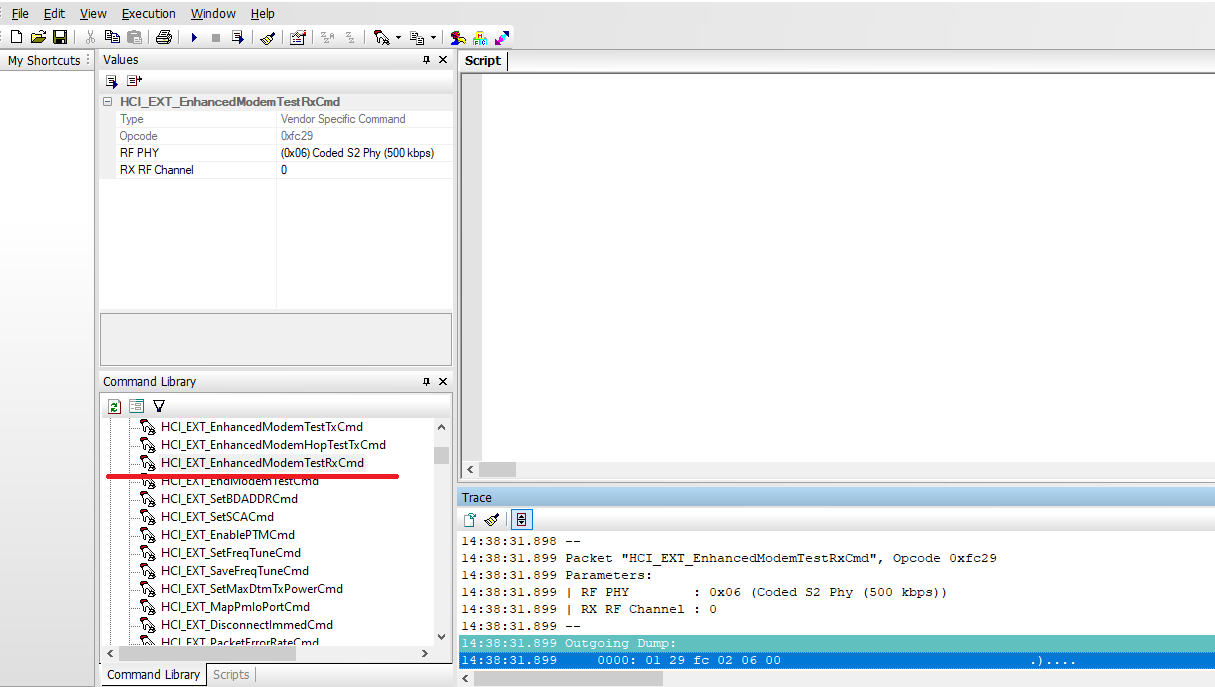
Task: Paste with the clipboard icon
Action: click(x=134, y=37)
